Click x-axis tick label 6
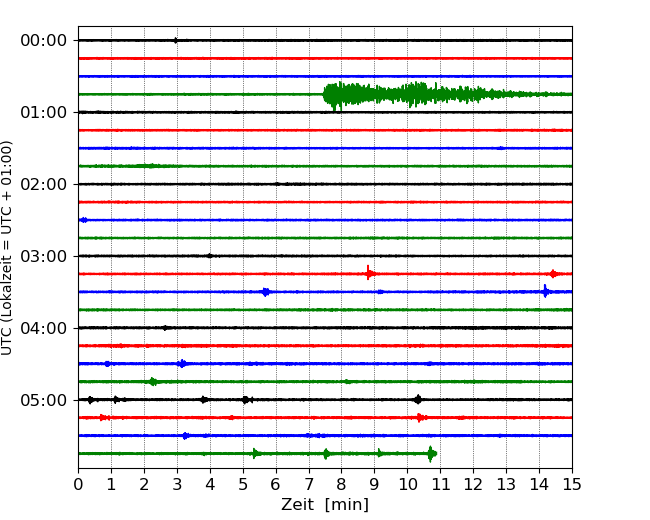The height and width of the screenshot is (520, 650). 276,484
